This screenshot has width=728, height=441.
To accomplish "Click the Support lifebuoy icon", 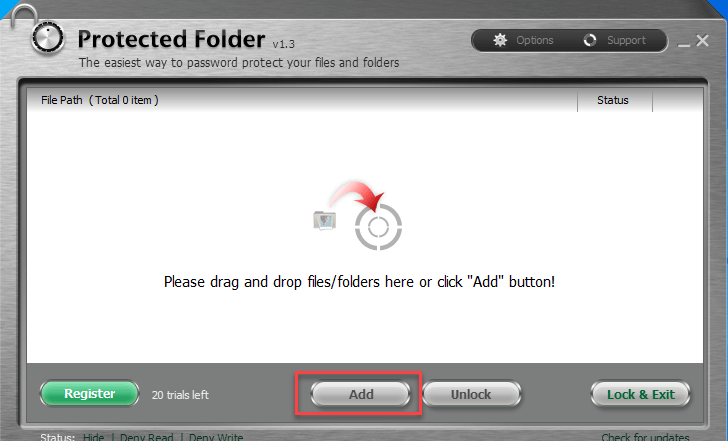I will point(590,40).
